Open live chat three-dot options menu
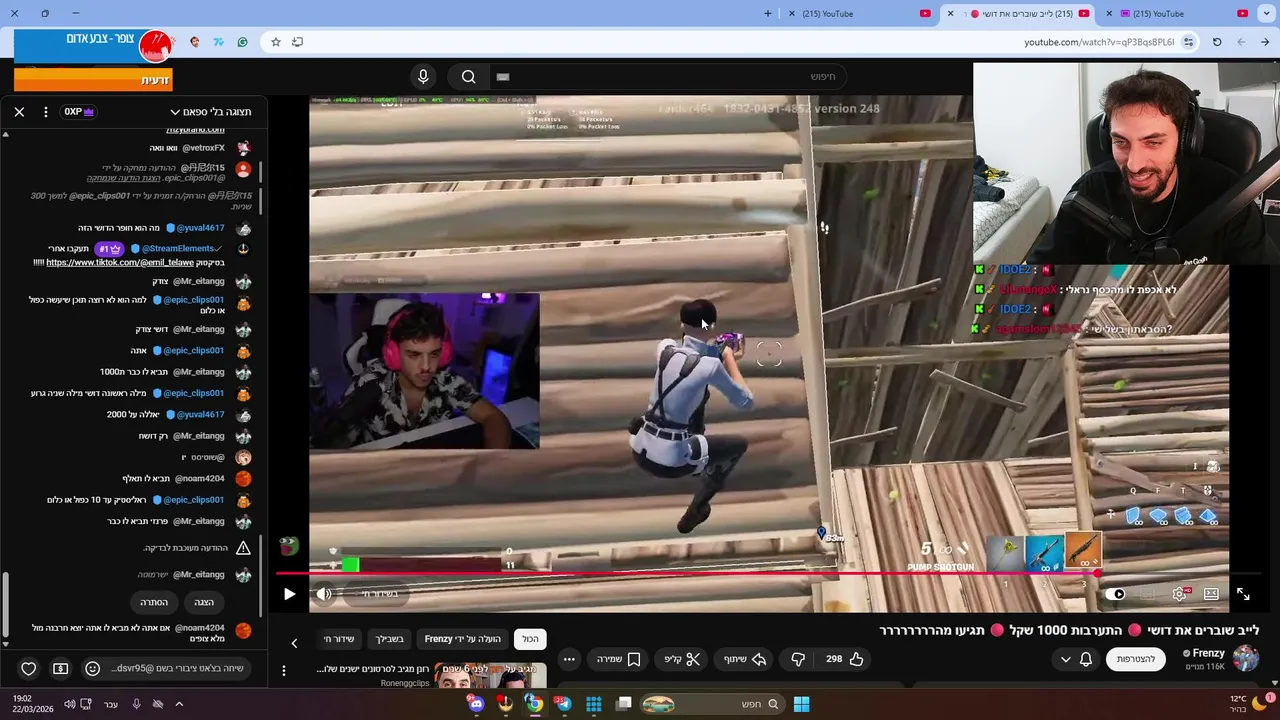The height and width of the screenshot is (720, 1280). coord(46,112)
